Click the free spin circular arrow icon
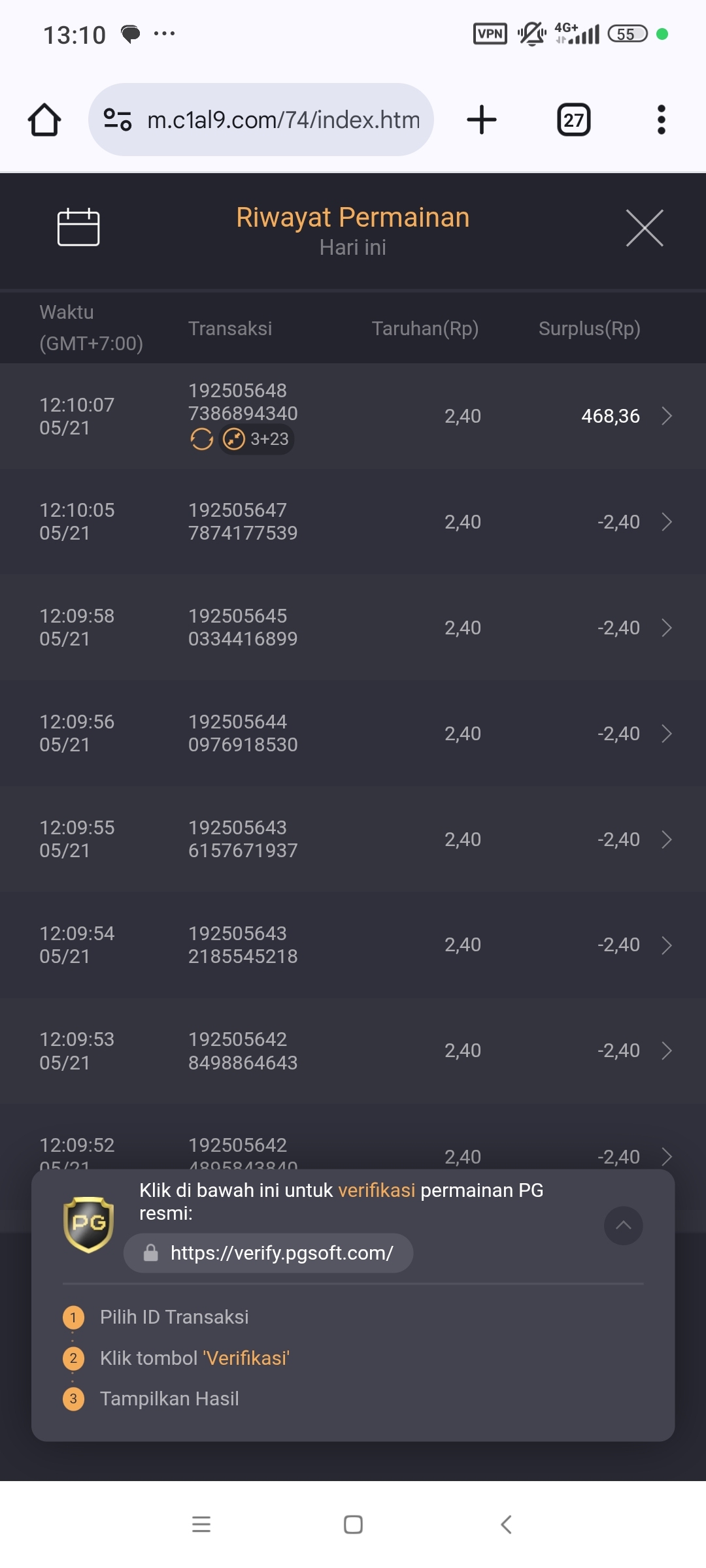Image resolution: width=706 pixels, height=1568 pixels. [202, 439]
